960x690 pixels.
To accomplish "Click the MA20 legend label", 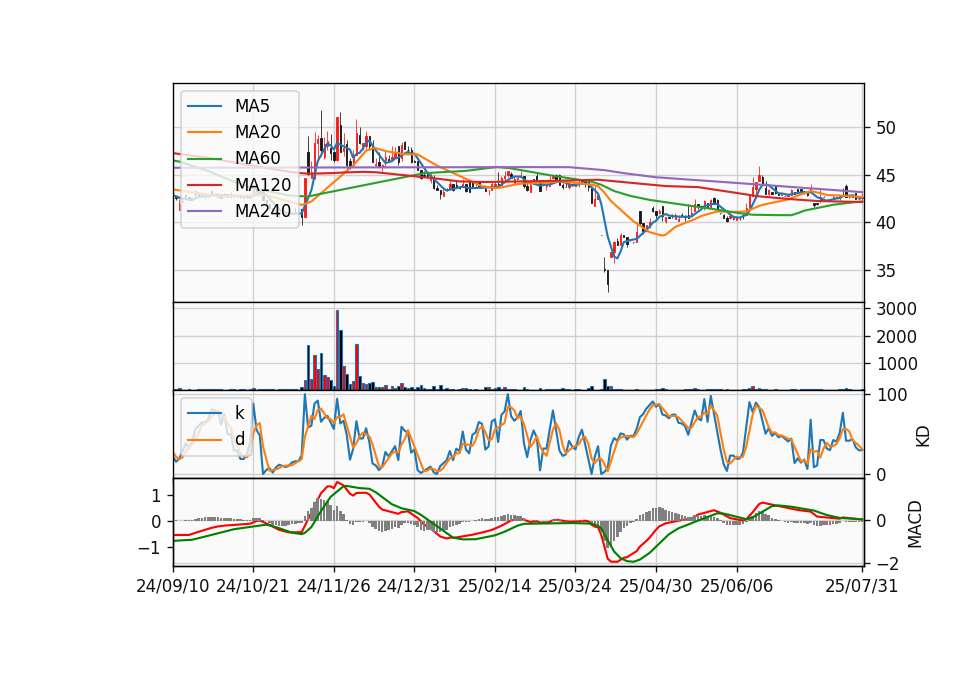I will [257, 132].
